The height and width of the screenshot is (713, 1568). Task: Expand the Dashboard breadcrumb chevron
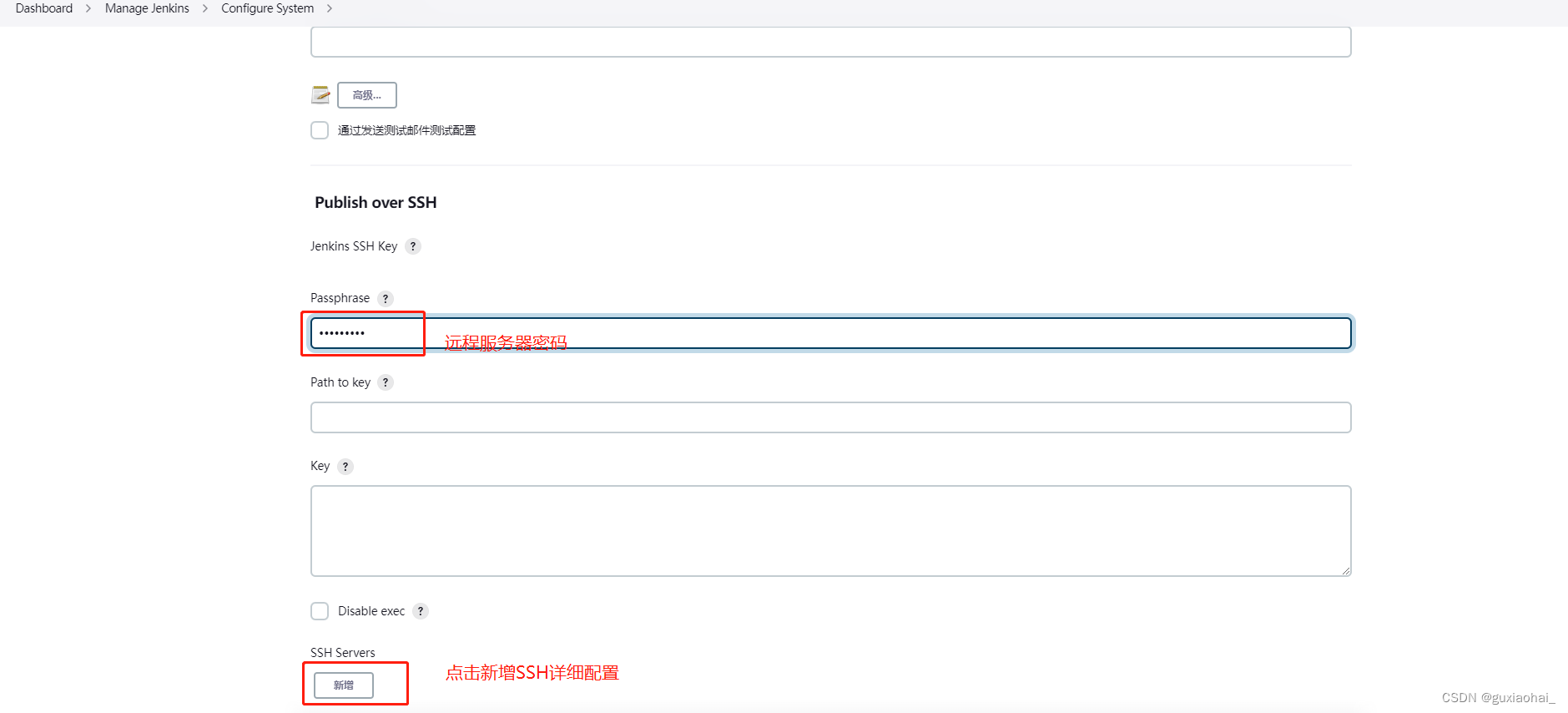(x=88, y=8)
